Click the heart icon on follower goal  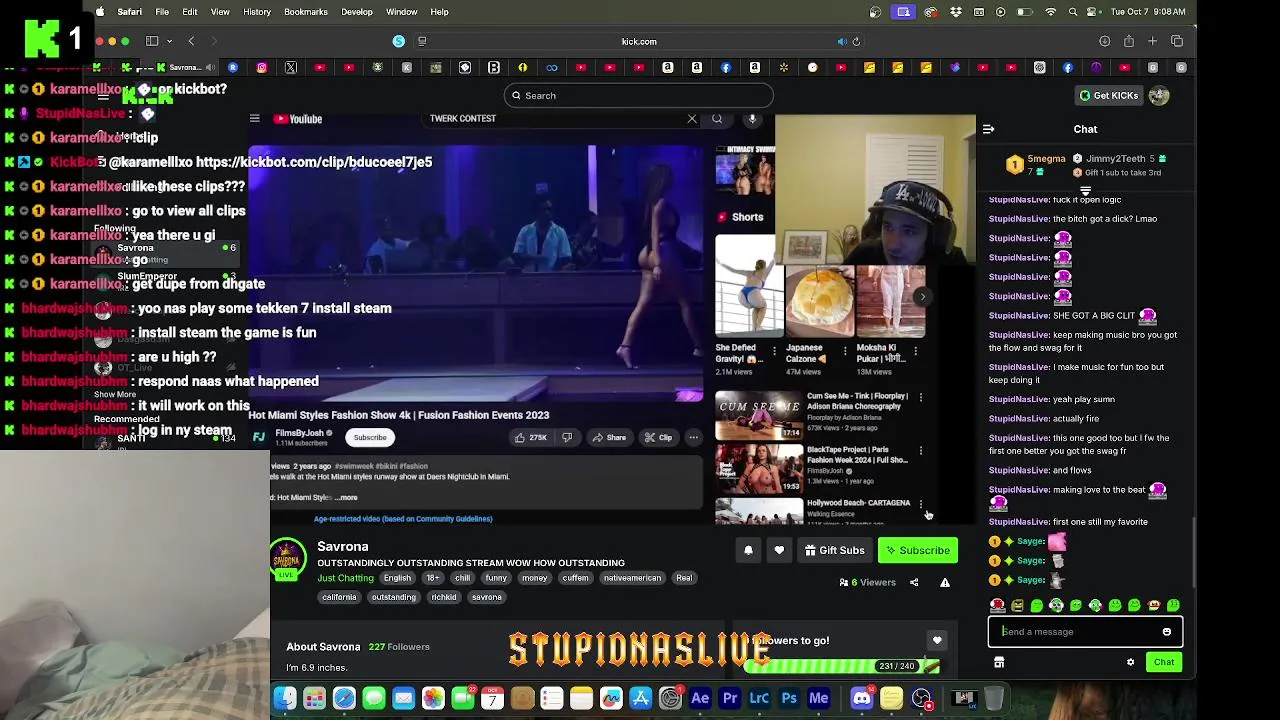click(x=937, y=641)
